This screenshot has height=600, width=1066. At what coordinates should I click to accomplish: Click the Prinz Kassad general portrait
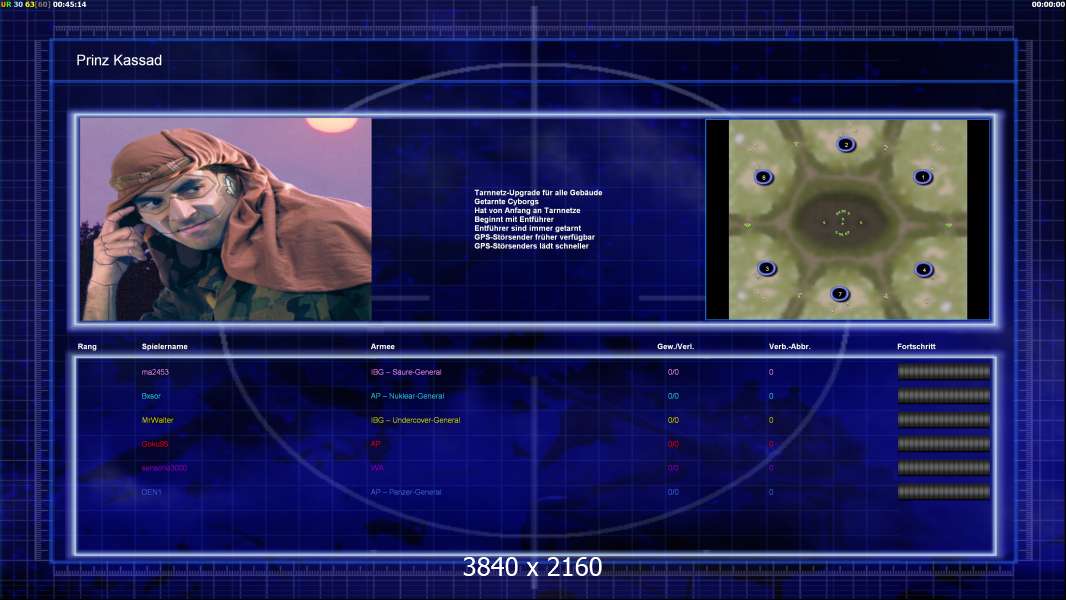pos(226,219)
